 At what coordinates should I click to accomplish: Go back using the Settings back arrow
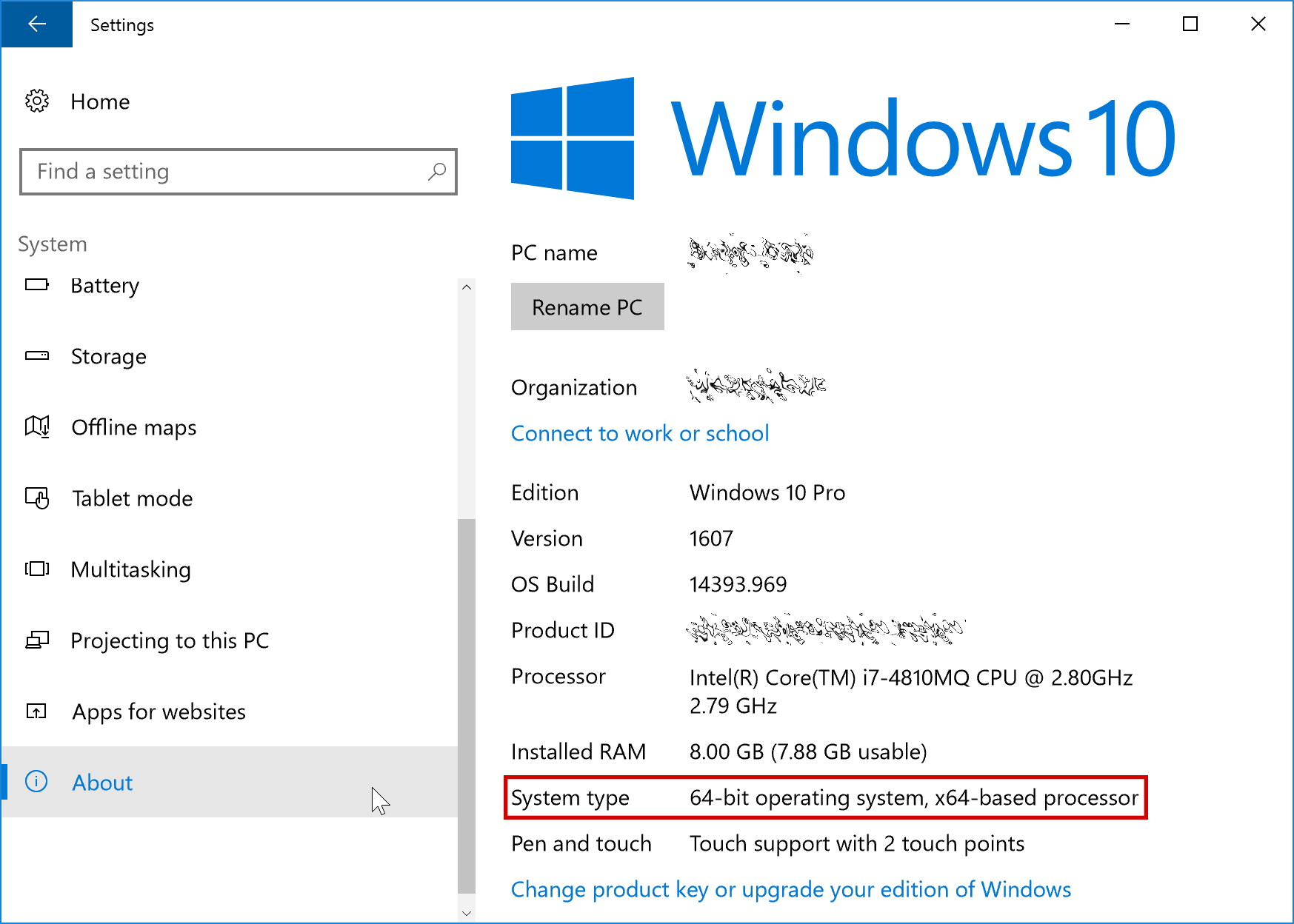coord(36,24)
